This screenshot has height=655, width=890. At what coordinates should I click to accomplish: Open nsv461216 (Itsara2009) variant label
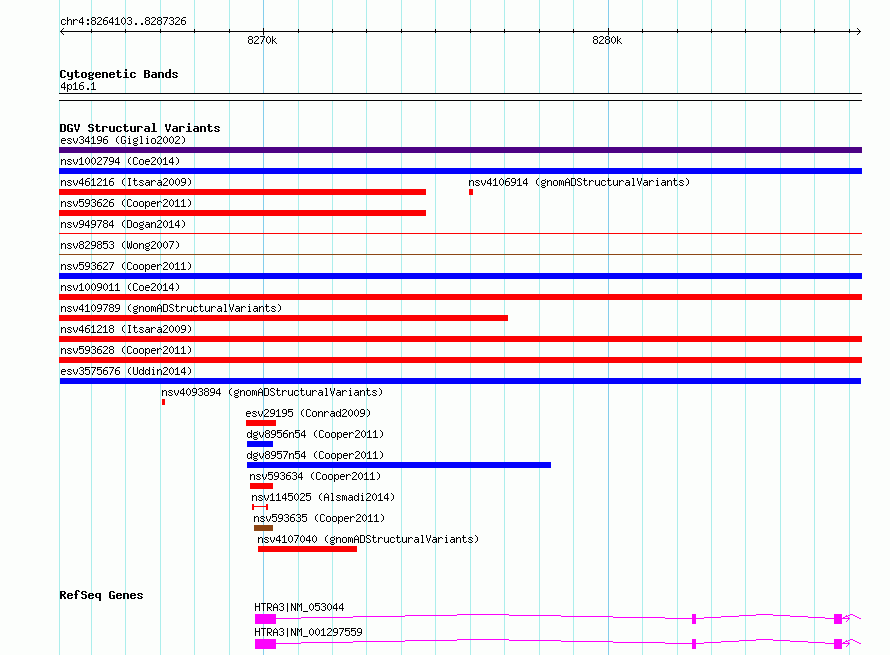click(x=126, y=182)
